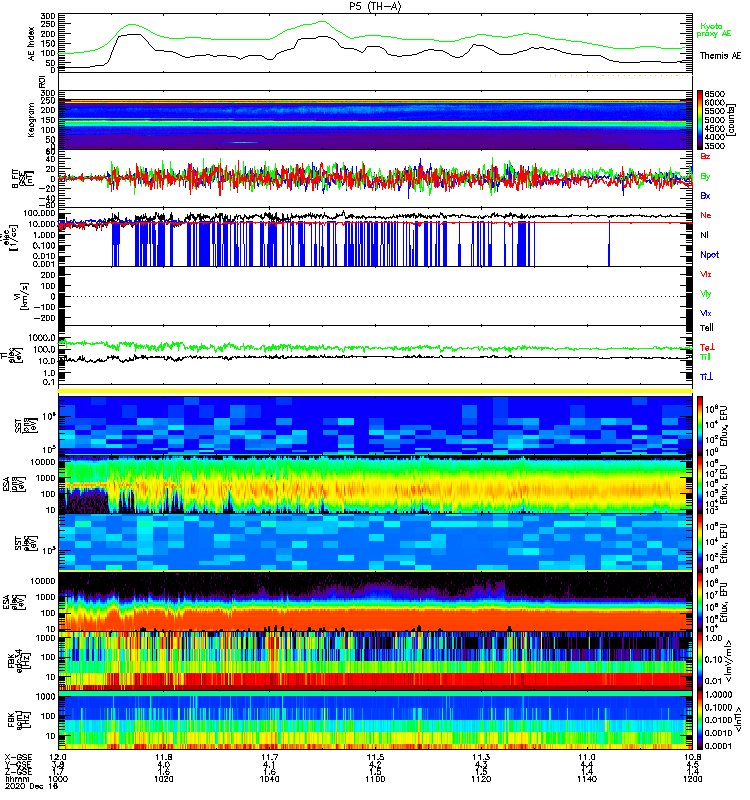Image resolution: width=750 pixels, height=800 pixels.
Task: Click the yellow bar above the SST panel
Action: [375, 391]
